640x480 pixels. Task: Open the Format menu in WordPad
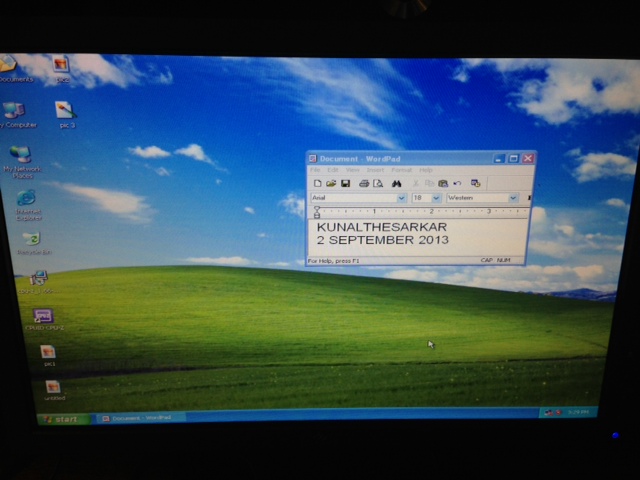coord(402,170)
